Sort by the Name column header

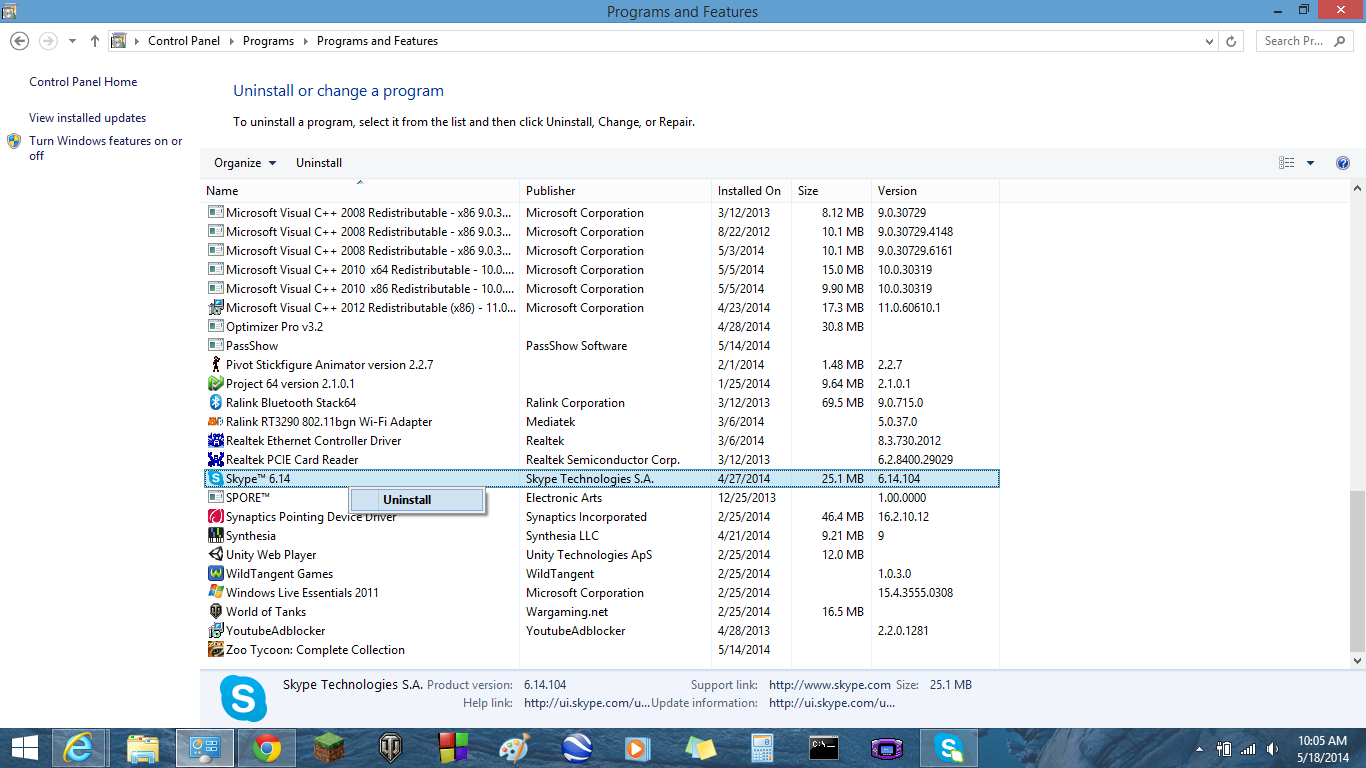(359, 191)
